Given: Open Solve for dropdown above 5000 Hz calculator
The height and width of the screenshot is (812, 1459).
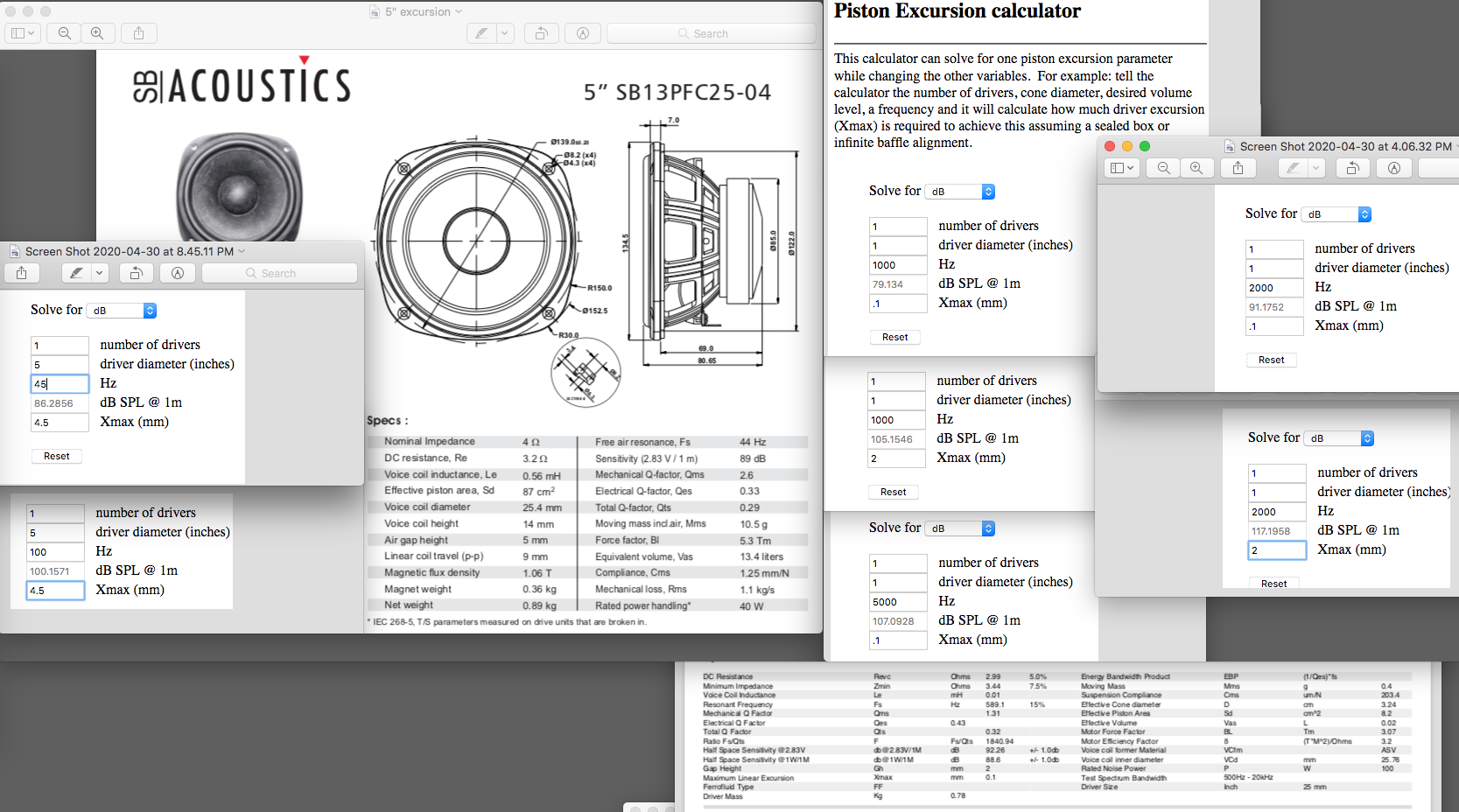Looking at the screenshot, I should click(960, 528).
